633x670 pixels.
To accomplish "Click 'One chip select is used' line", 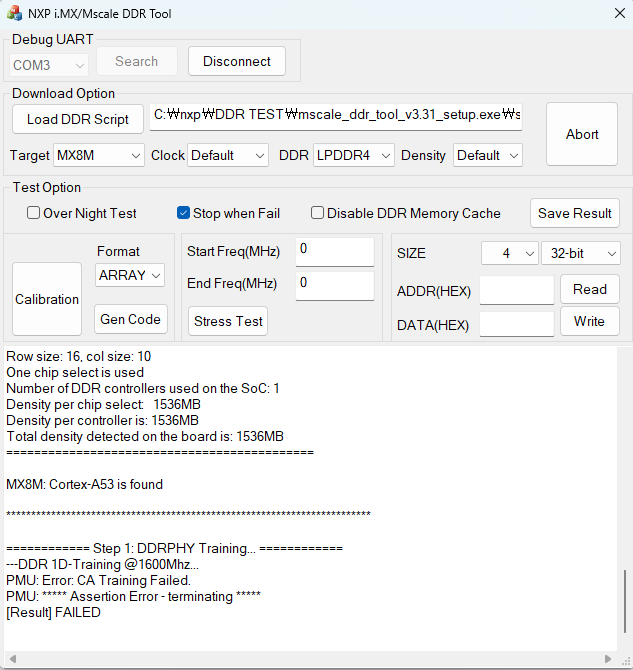I will point(75,372).
